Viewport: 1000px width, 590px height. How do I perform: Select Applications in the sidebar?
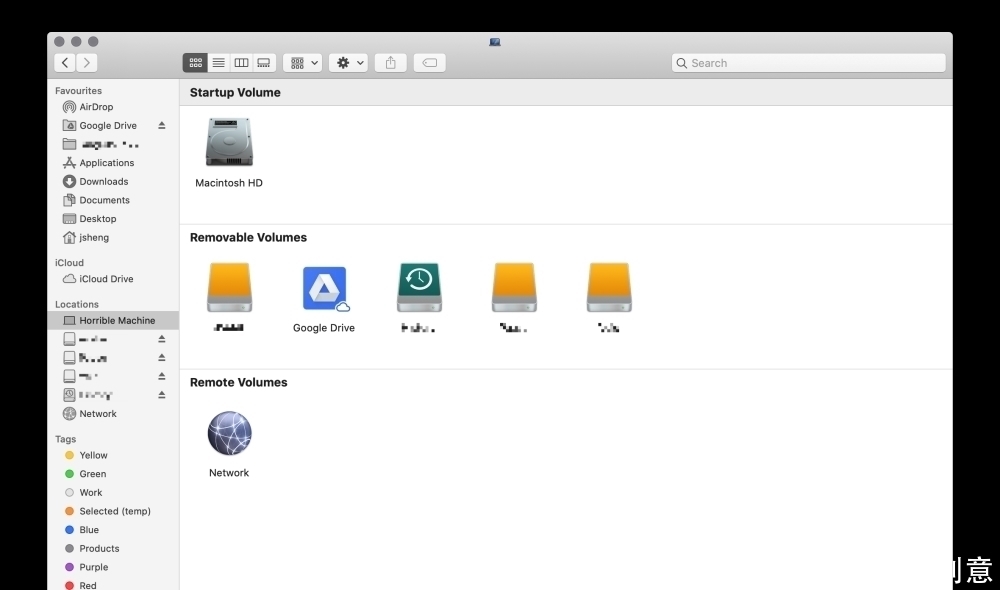point(106,163)
